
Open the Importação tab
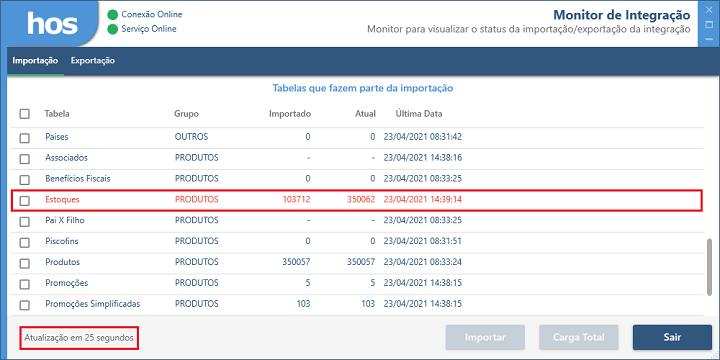(x=35, y=61)
